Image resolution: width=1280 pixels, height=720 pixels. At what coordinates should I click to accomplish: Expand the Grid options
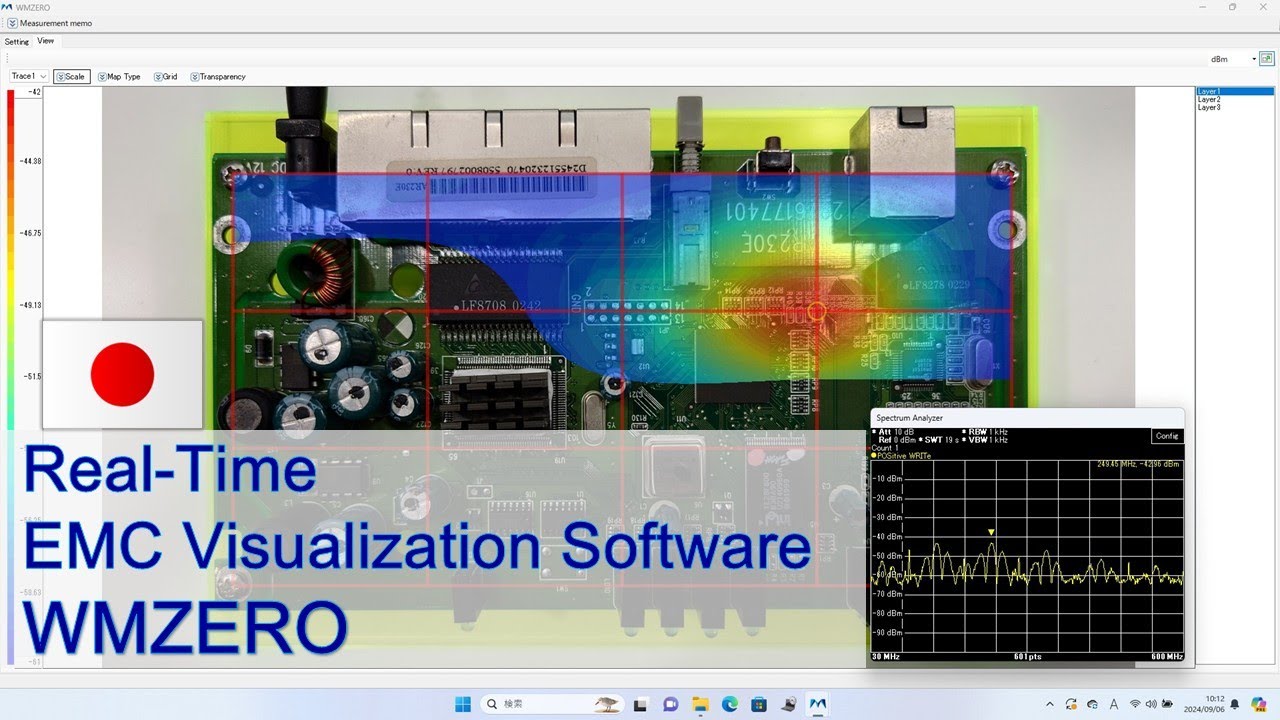point(166,76)
